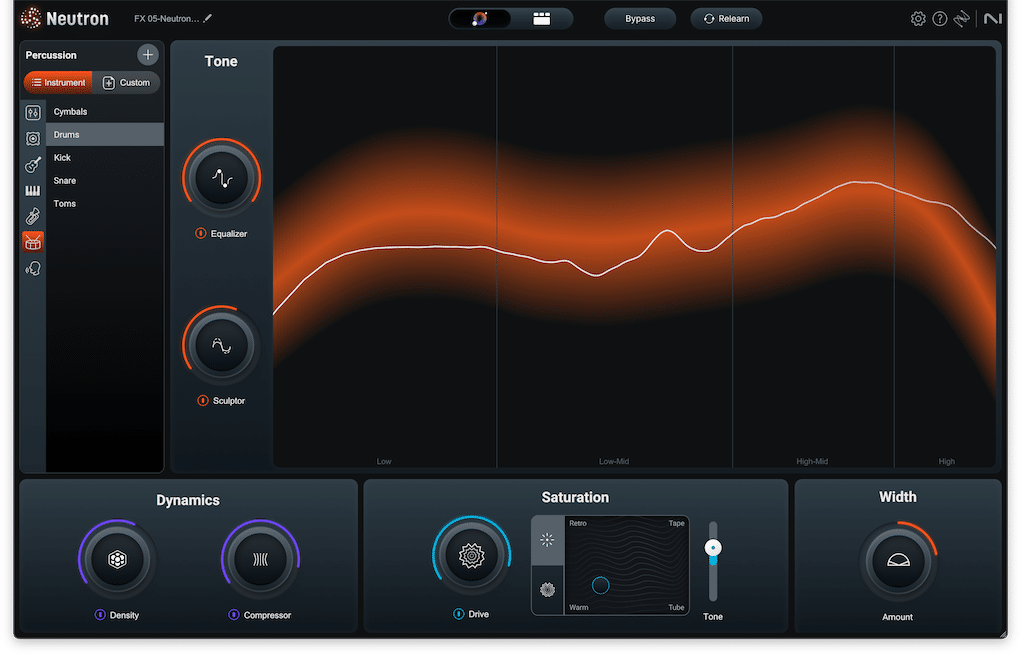The image size is (1024, 658).
Task: Click the Tone section title
Action: tap(221, 61)
